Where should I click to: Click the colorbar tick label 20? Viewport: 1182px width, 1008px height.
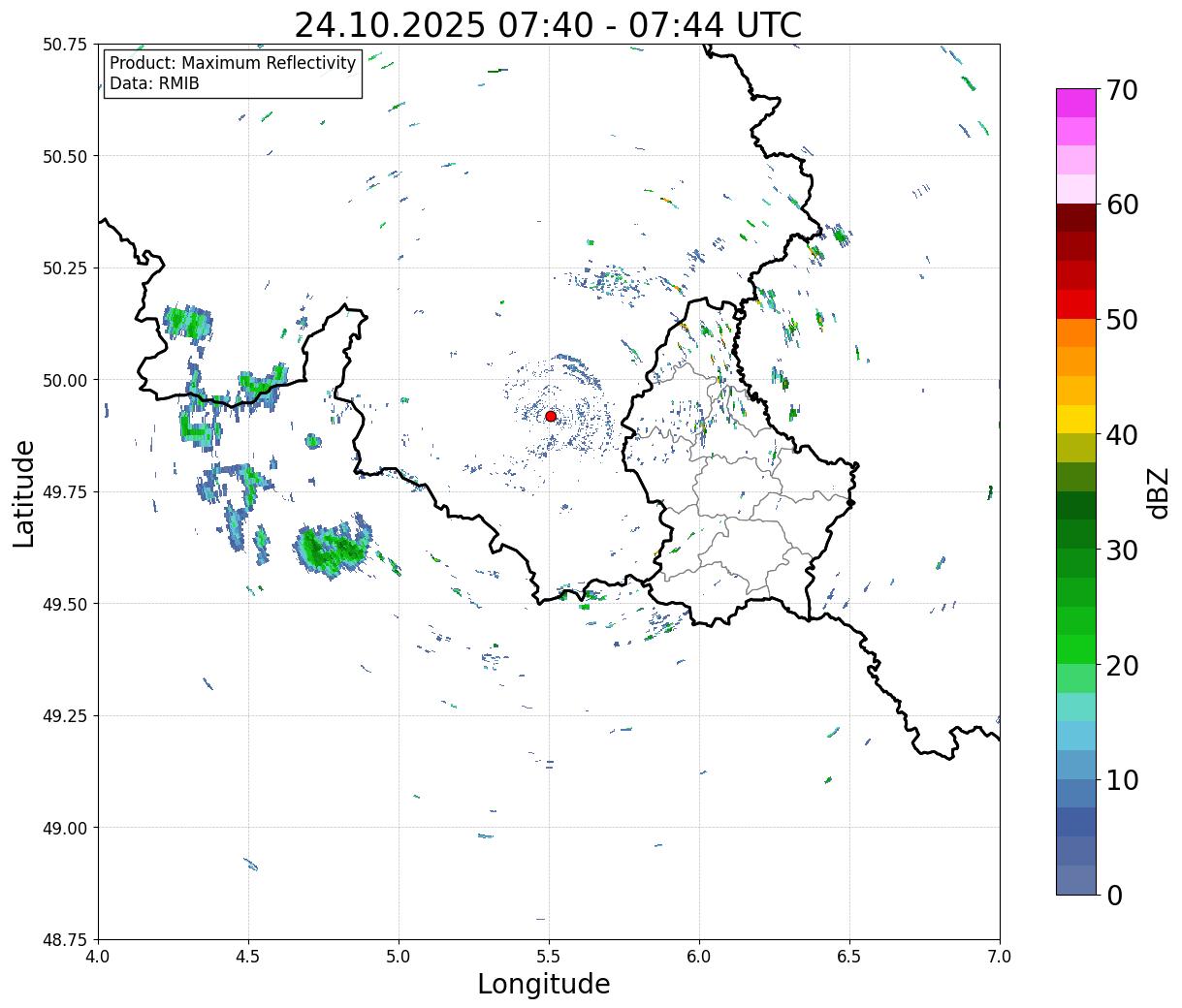coord(1122,666)
